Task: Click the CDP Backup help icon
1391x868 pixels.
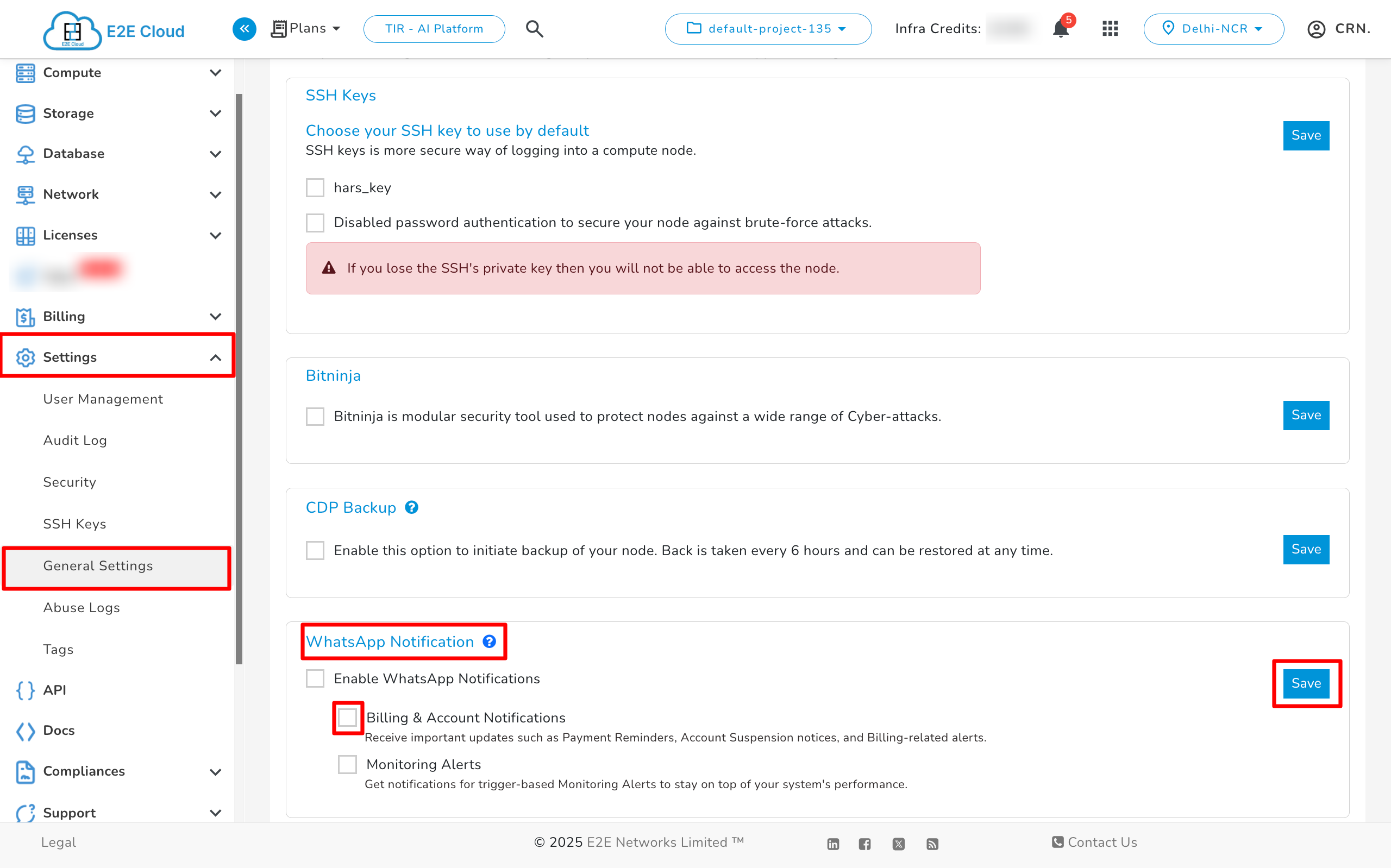Action: click(x=412, y=507)
